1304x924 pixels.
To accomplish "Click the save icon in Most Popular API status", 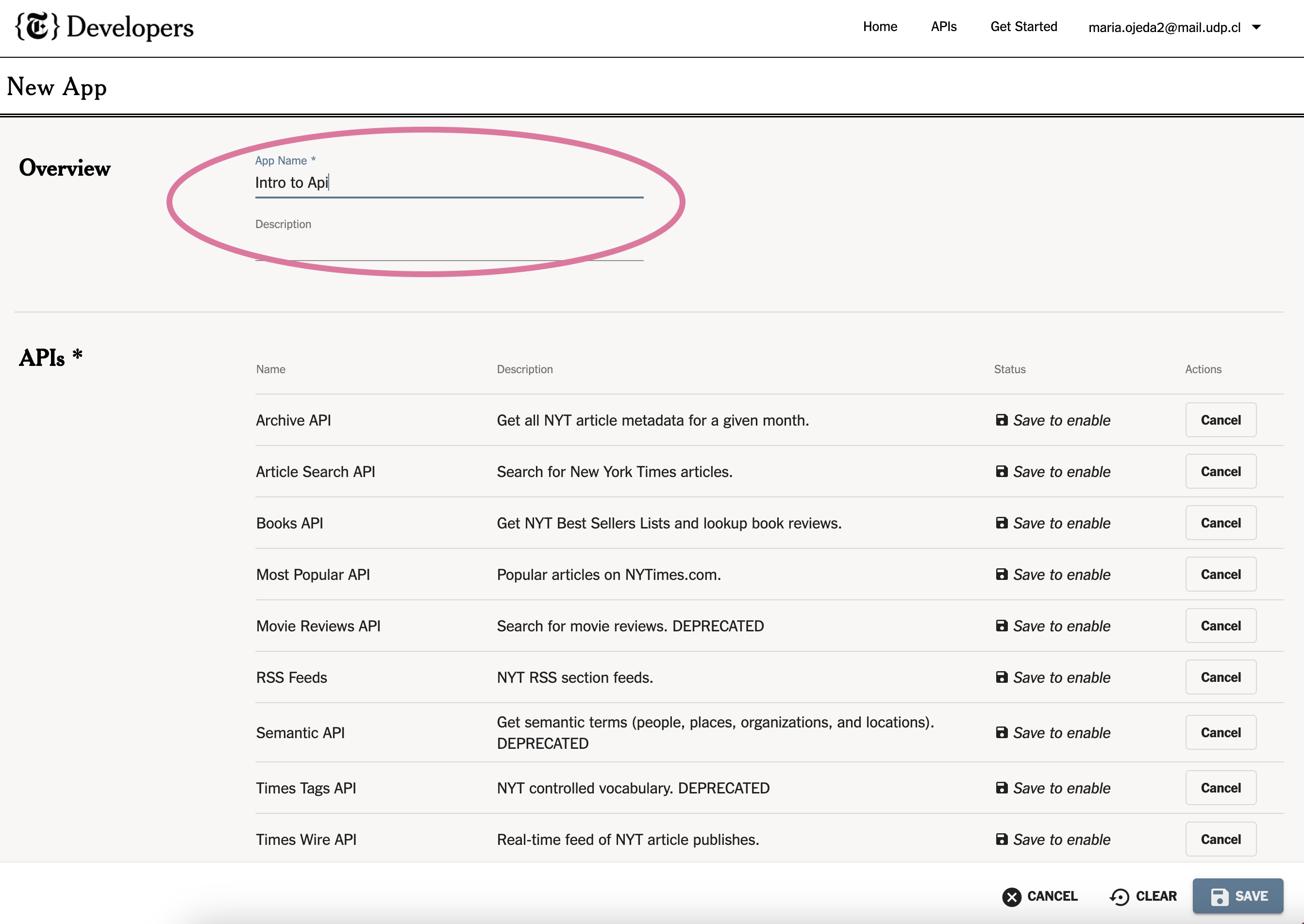I will click(x=1002, y=574).
